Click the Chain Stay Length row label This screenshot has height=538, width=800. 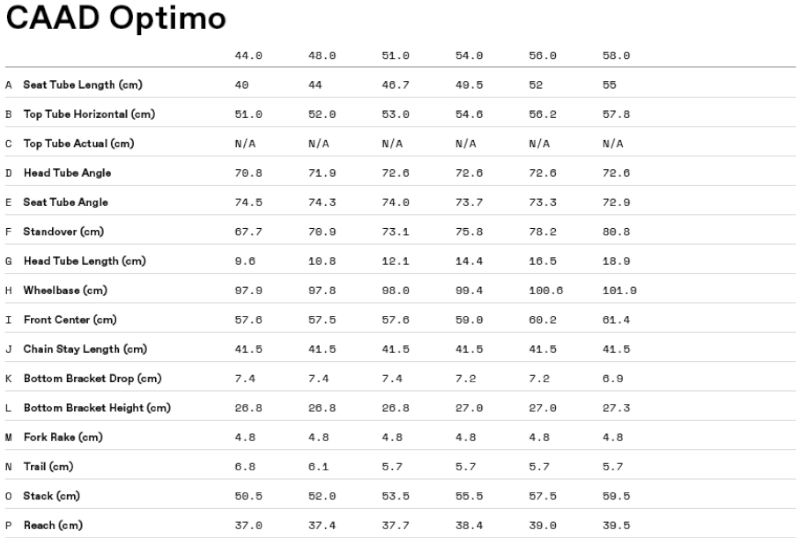click(x=85, y=349)
